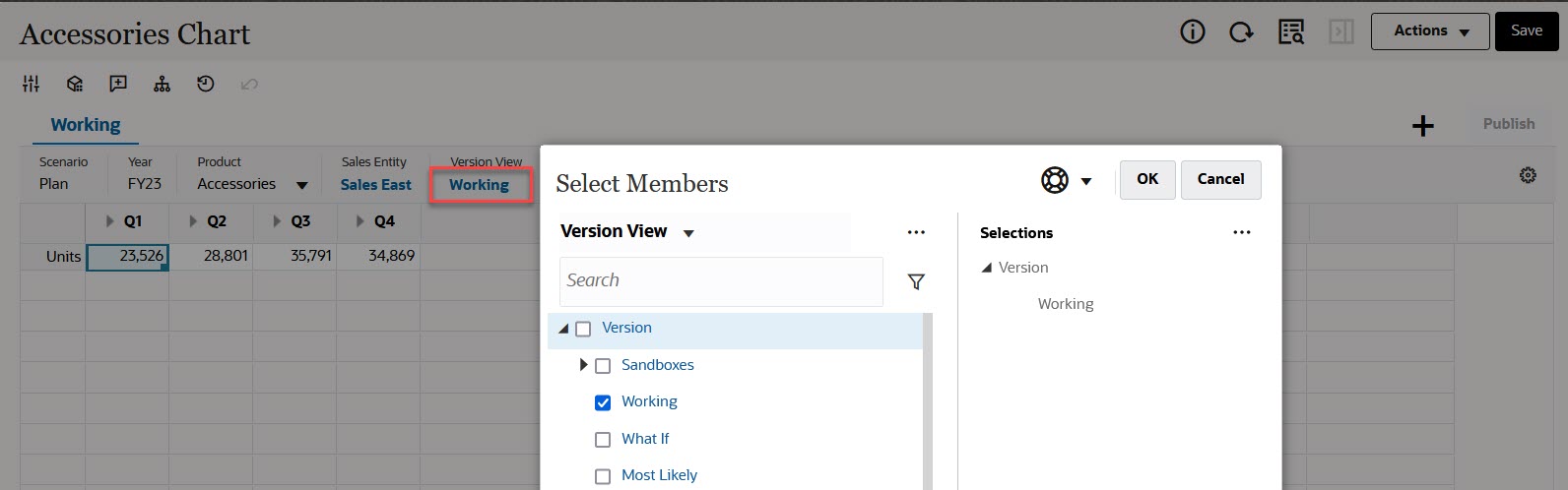Screen dimensions: 1568x490
Task: Expand the Sandboxes tree node
Action: pyautogui.click(x=583, y=365)
